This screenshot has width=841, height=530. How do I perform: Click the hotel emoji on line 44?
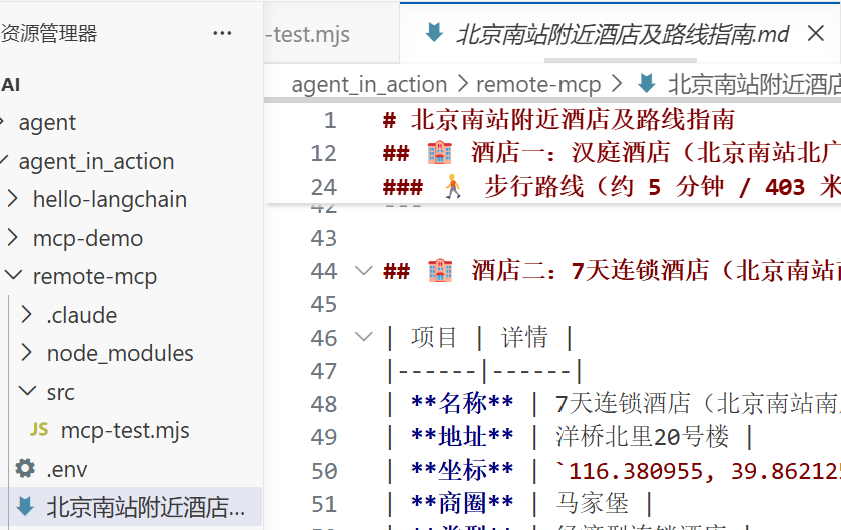pyautogui.click(x=440, y=270)
